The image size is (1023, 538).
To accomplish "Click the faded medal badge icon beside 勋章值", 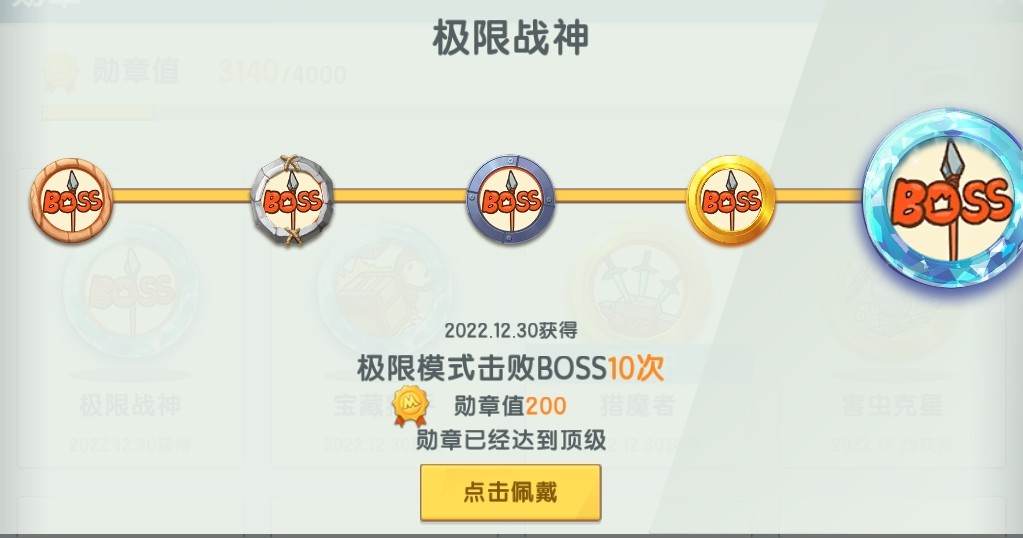I will [60, 72].
